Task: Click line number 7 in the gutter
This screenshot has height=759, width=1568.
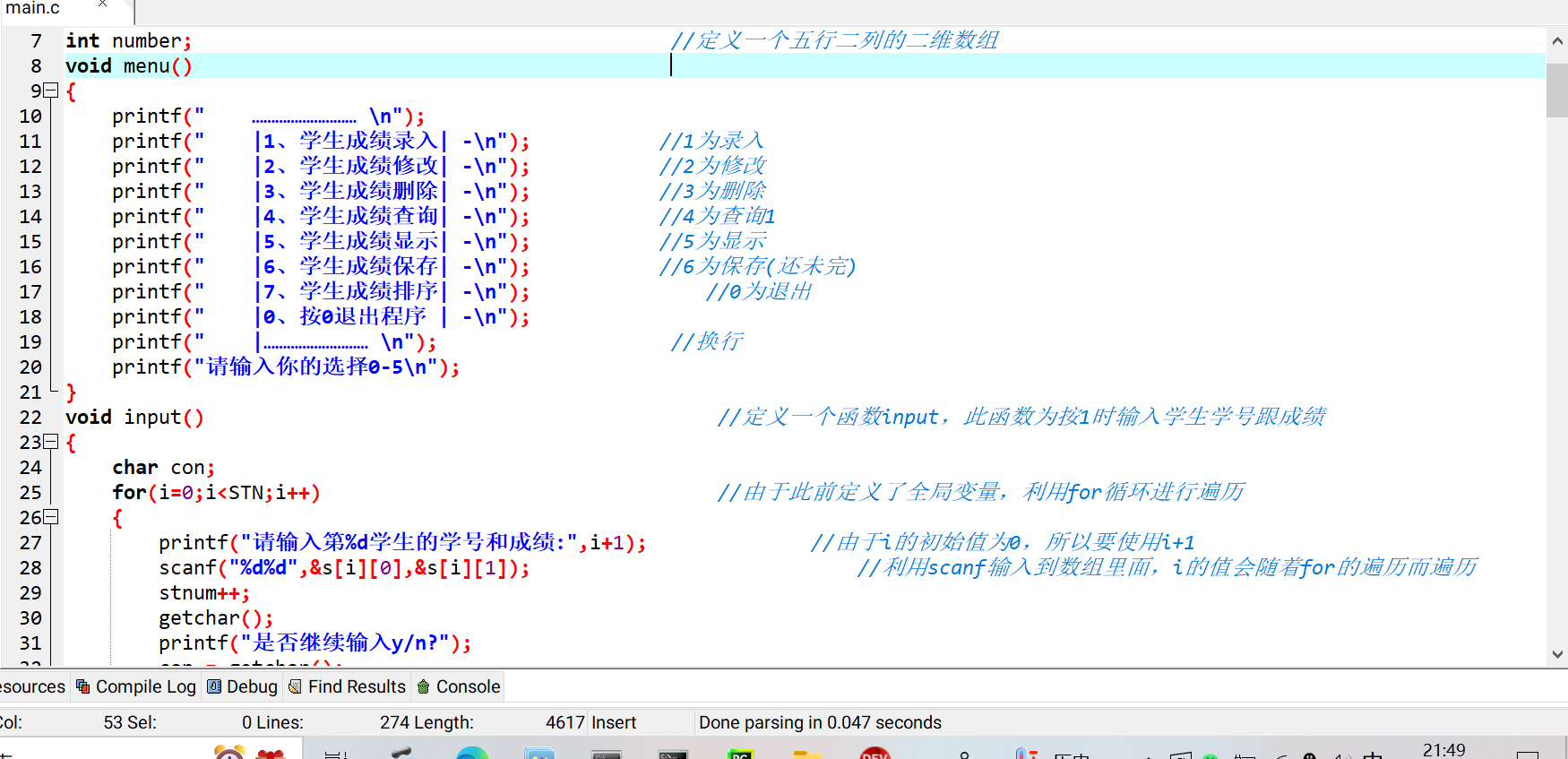Action: tap(36, 41)
